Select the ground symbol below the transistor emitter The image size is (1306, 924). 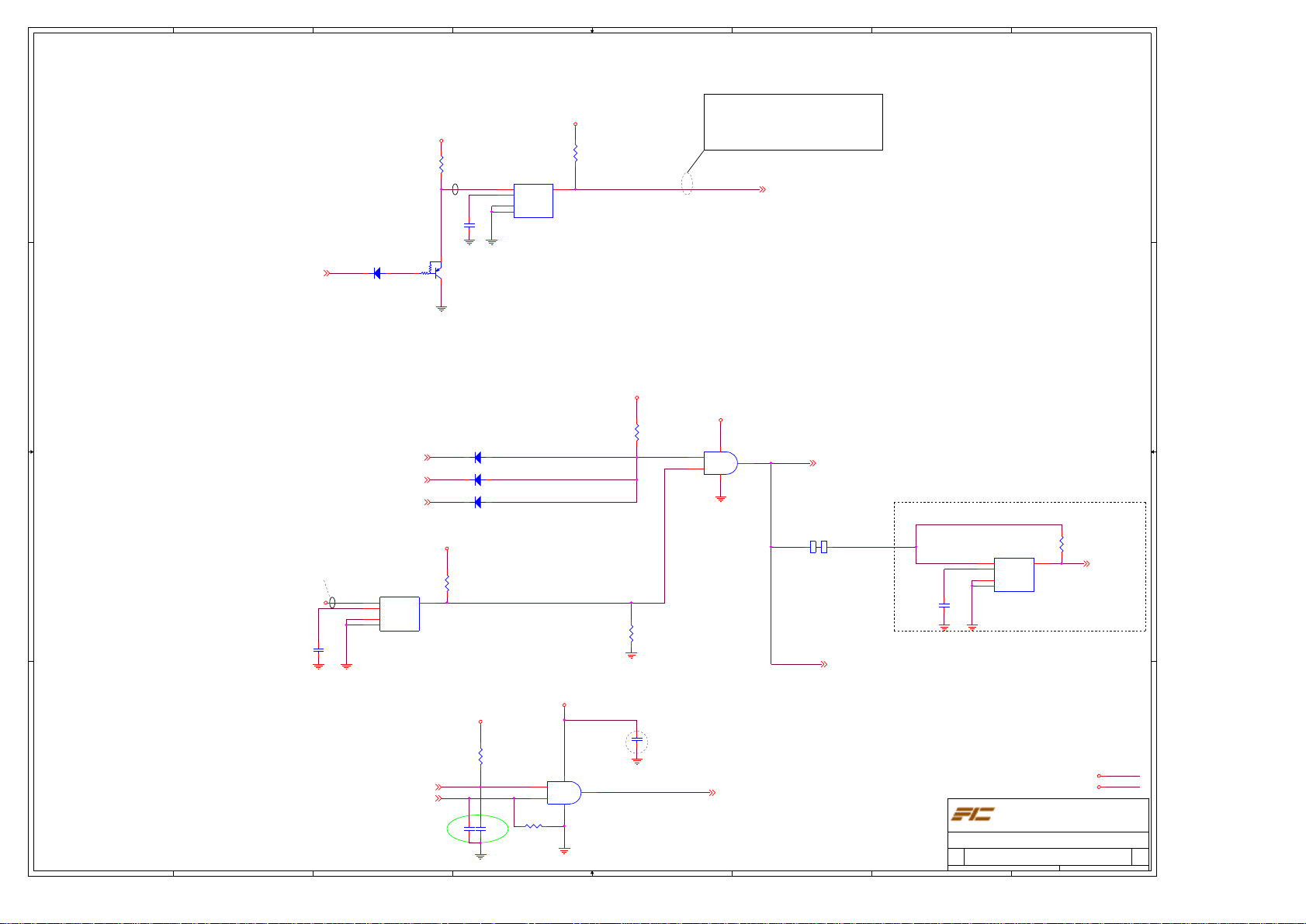coord(442,309)
